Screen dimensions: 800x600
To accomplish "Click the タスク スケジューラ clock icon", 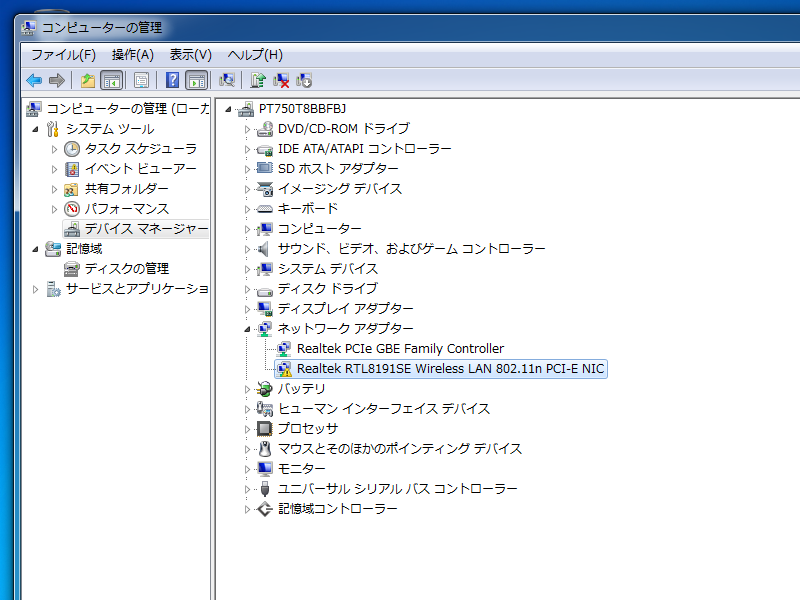I will pos(72,149).
